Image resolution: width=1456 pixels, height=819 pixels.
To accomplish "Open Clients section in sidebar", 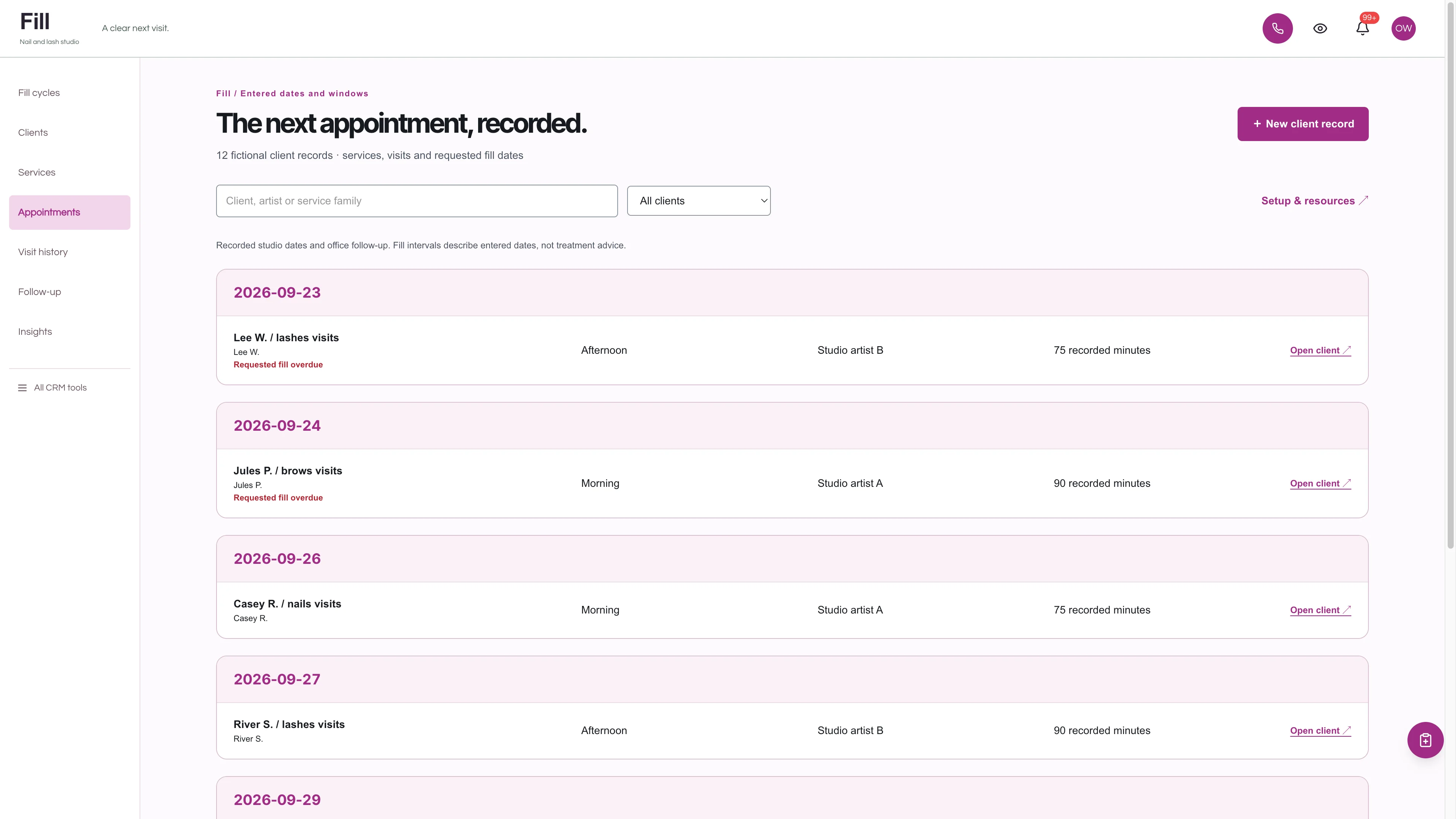I will point(69,132).
